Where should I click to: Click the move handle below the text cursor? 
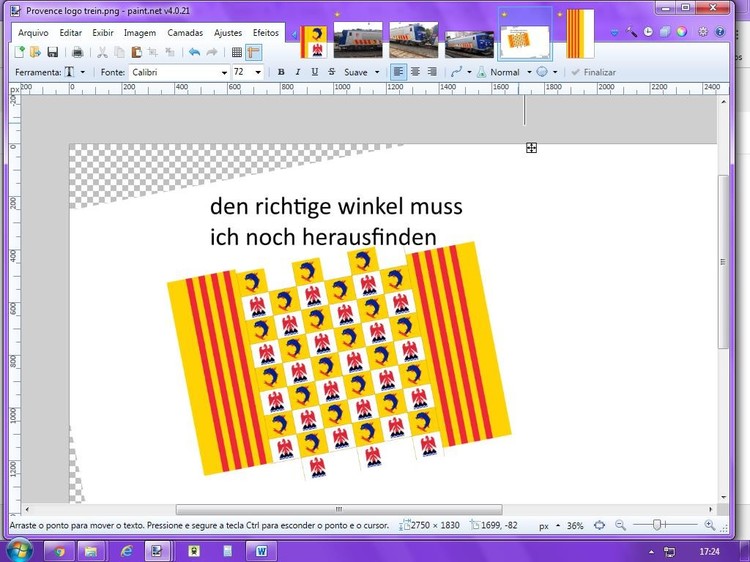coord(531,148)
